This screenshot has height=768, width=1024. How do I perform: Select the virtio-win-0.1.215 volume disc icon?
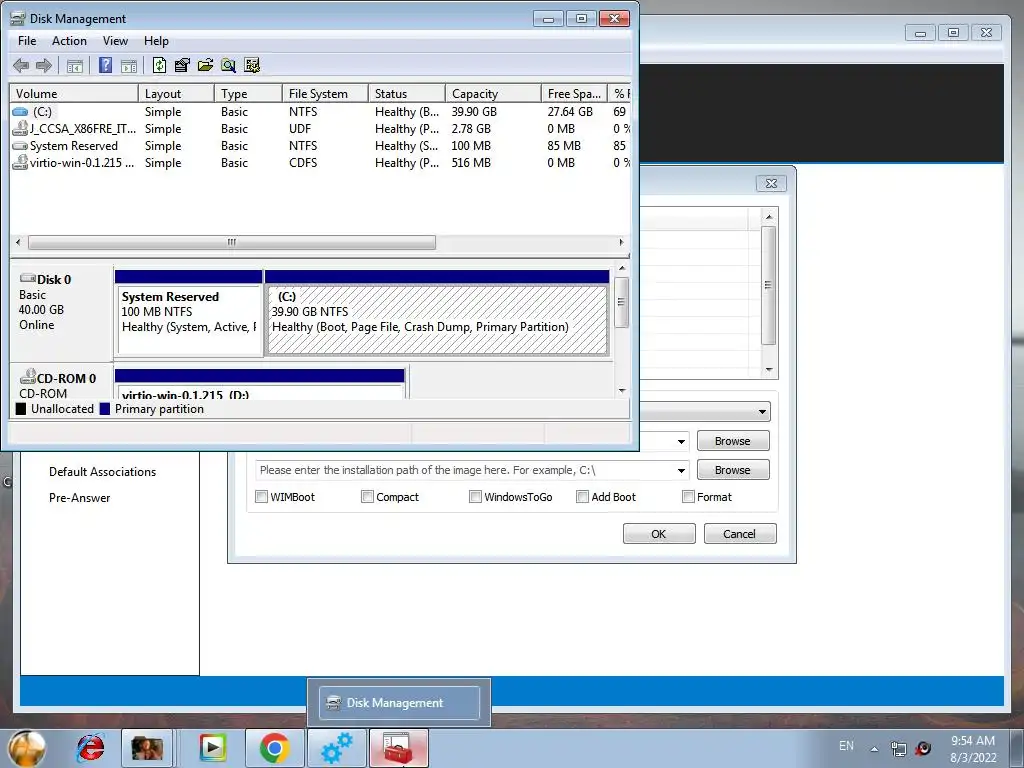(x=20, y=162)
